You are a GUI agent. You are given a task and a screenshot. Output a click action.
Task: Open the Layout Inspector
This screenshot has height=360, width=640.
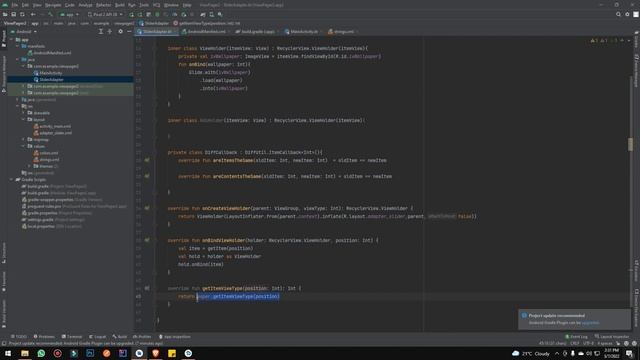[612, 337]
